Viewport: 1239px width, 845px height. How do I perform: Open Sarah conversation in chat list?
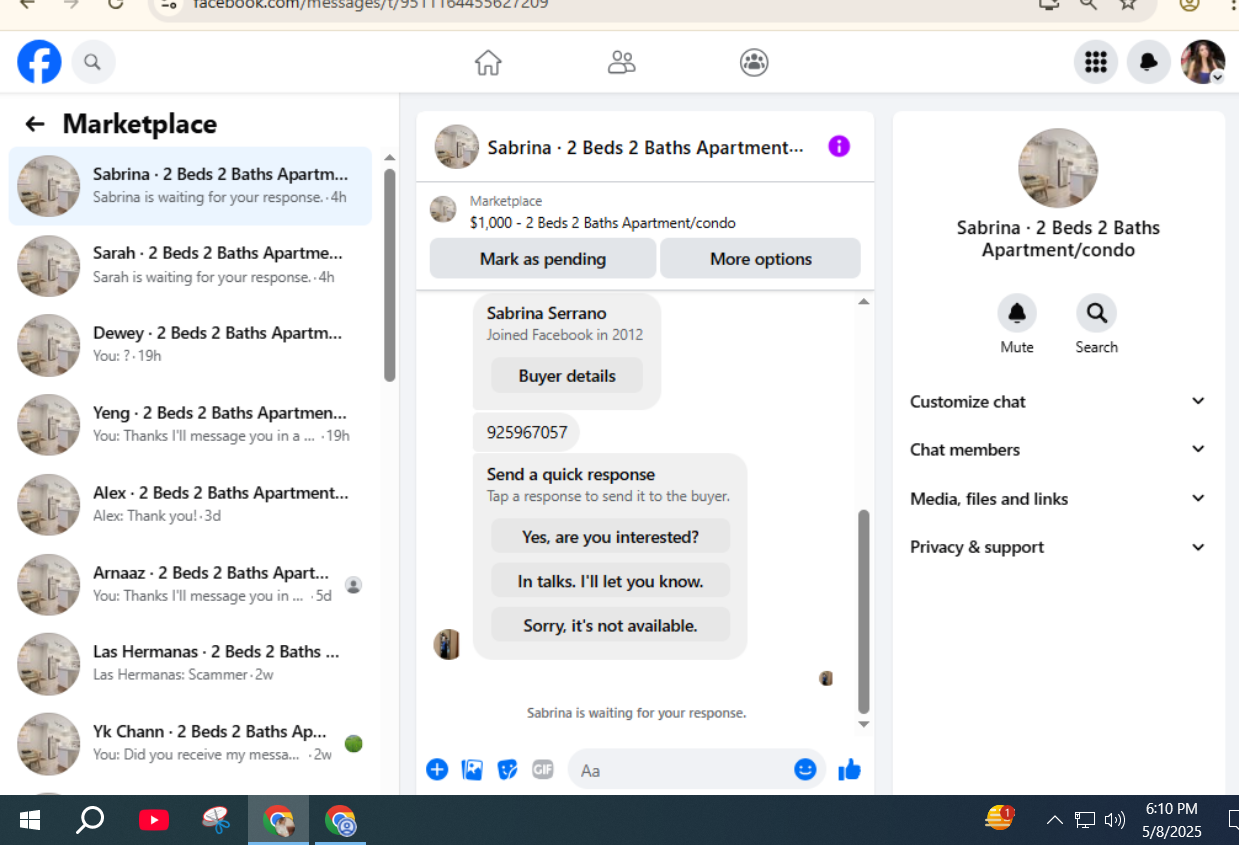tap(190, 266)
